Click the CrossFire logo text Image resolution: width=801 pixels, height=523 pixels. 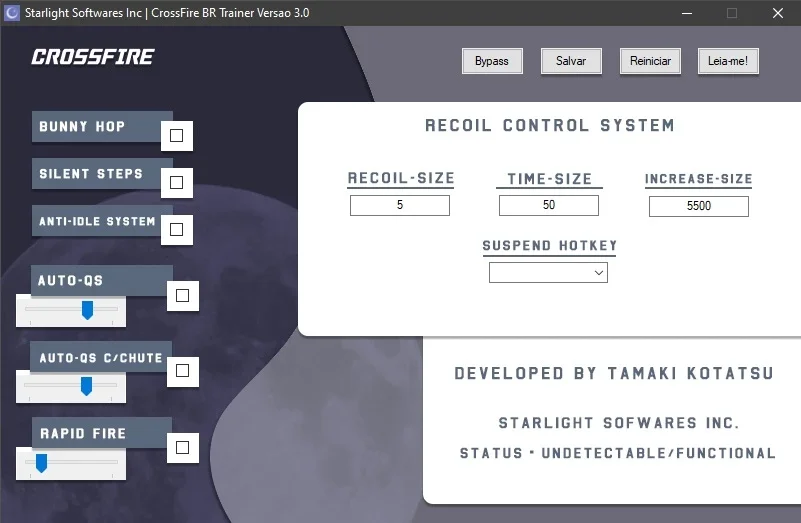[92, 57]
